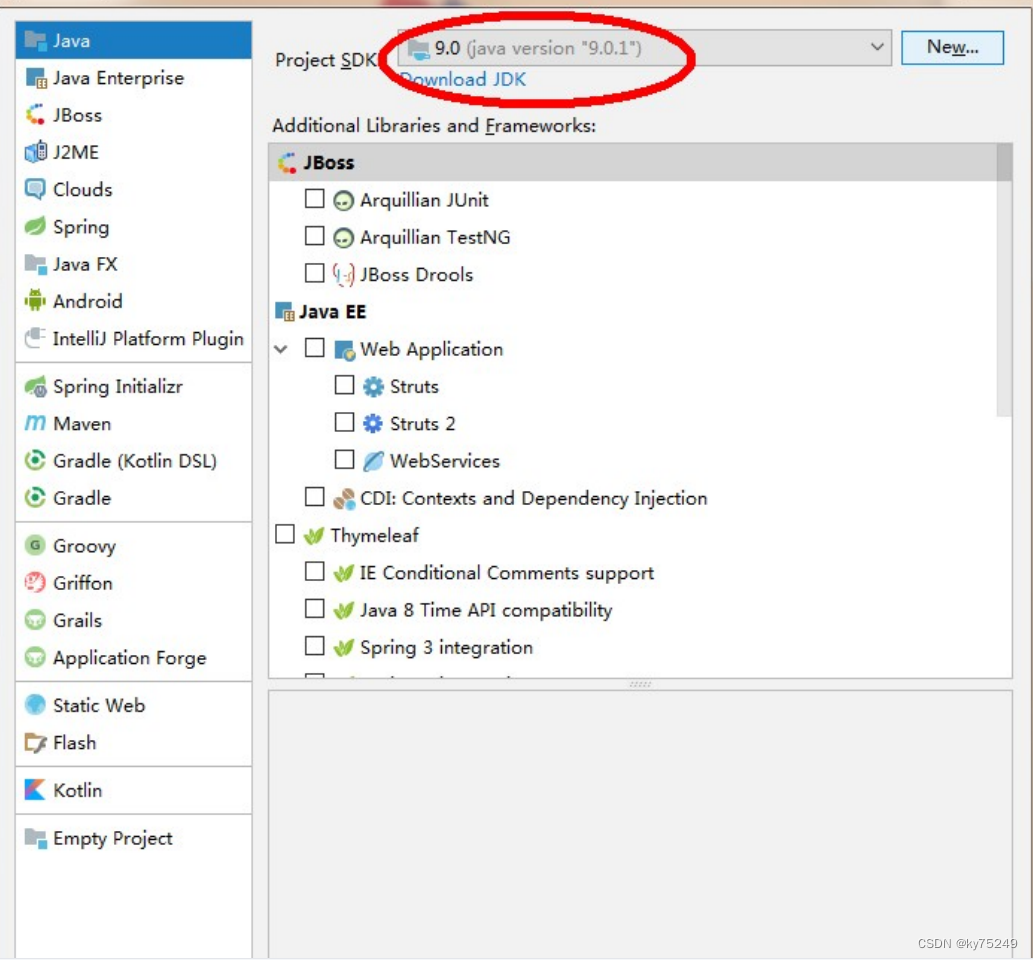Select the Clouds icon
This screenshot has height=960, width=1033.
[x=36, y=189]
